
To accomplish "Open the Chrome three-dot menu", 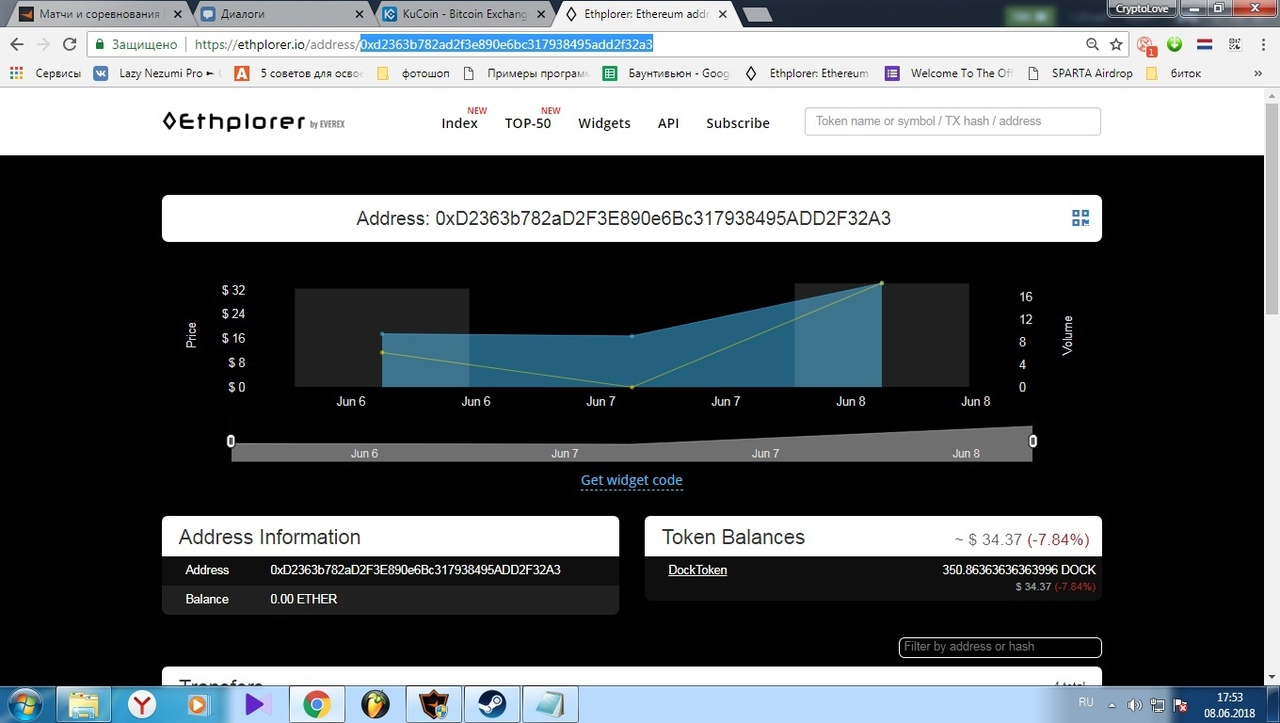I will [x=1263, y=44].
